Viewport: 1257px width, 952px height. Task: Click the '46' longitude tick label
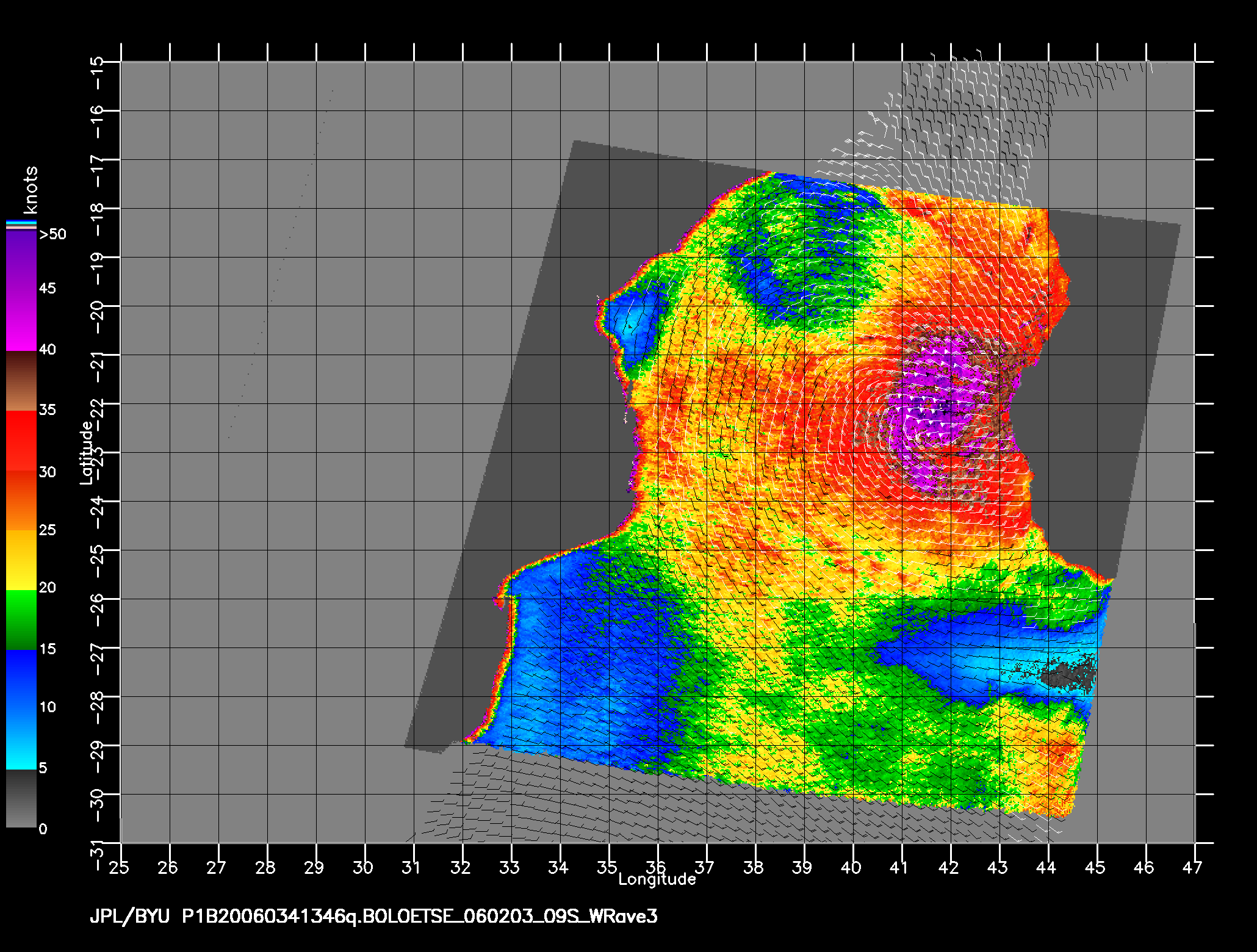click(x=1144, y=867)
